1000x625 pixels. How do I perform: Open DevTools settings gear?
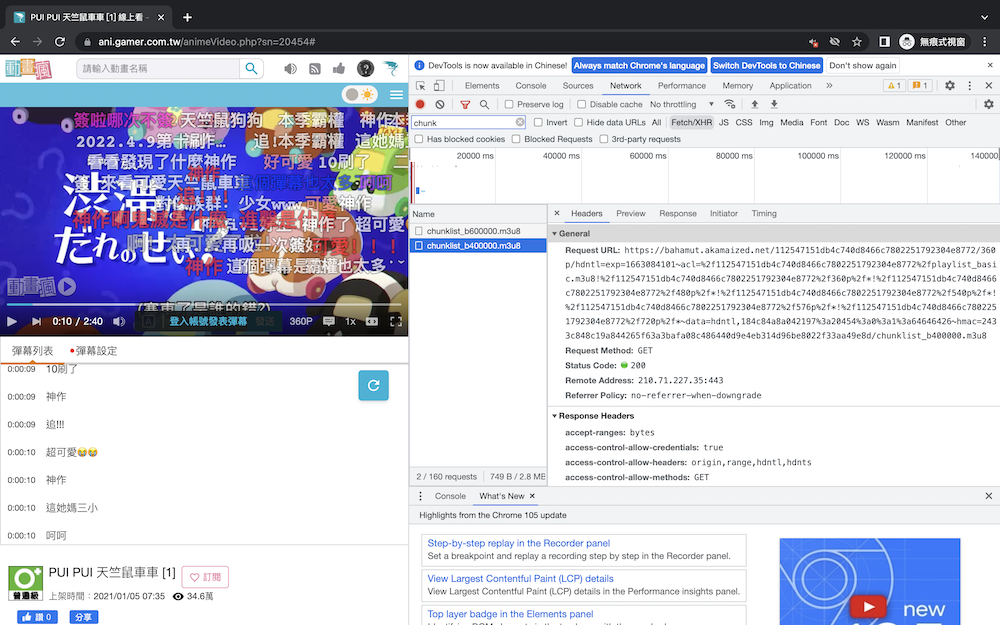click(x=950, y=85)
